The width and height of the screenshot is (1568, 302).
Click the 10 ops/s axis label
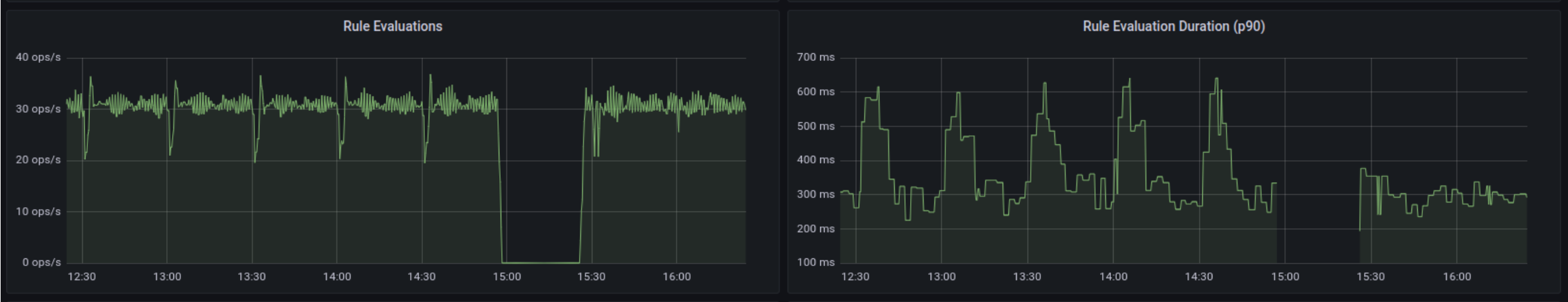pyautogui.click(x=39, y=212)
